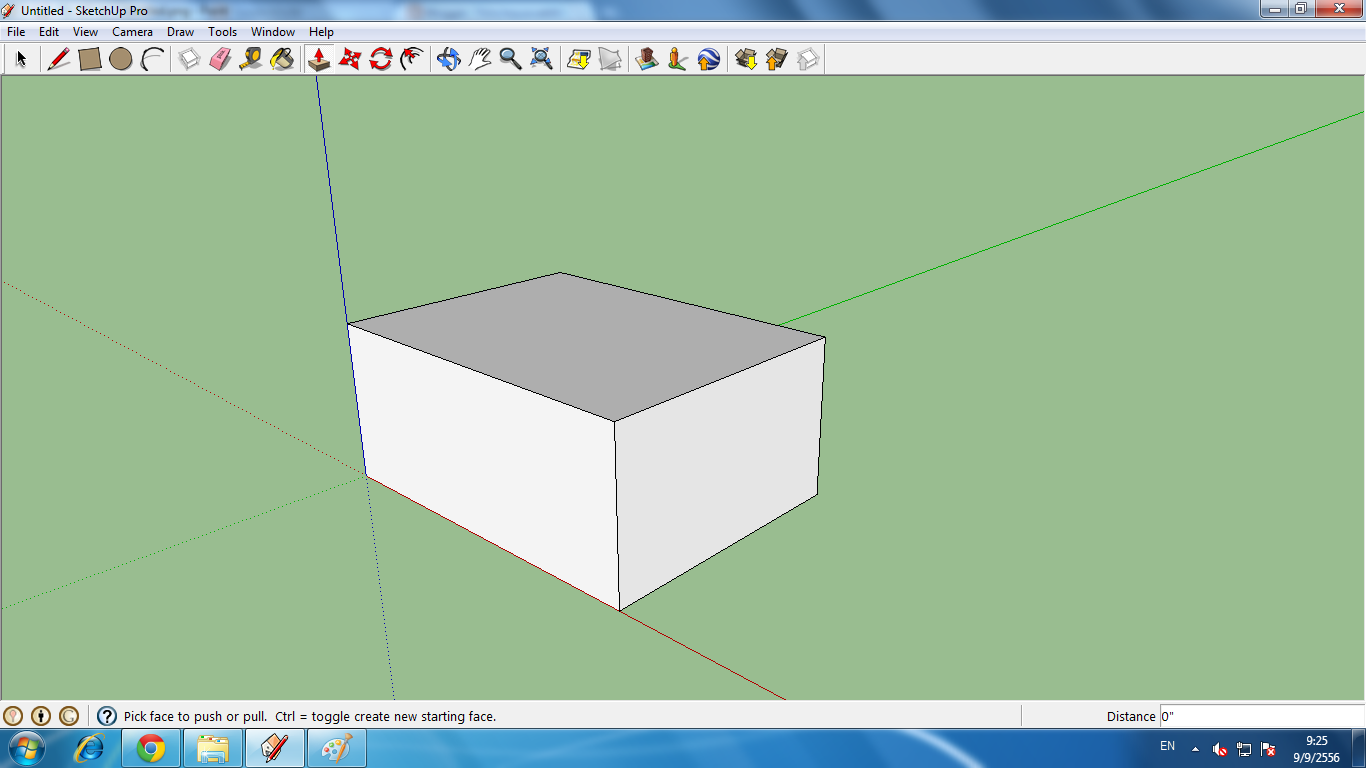The image size is (1366, 768).
Task: Click the Toggle Terrain icon
Action: coord(610,59)
